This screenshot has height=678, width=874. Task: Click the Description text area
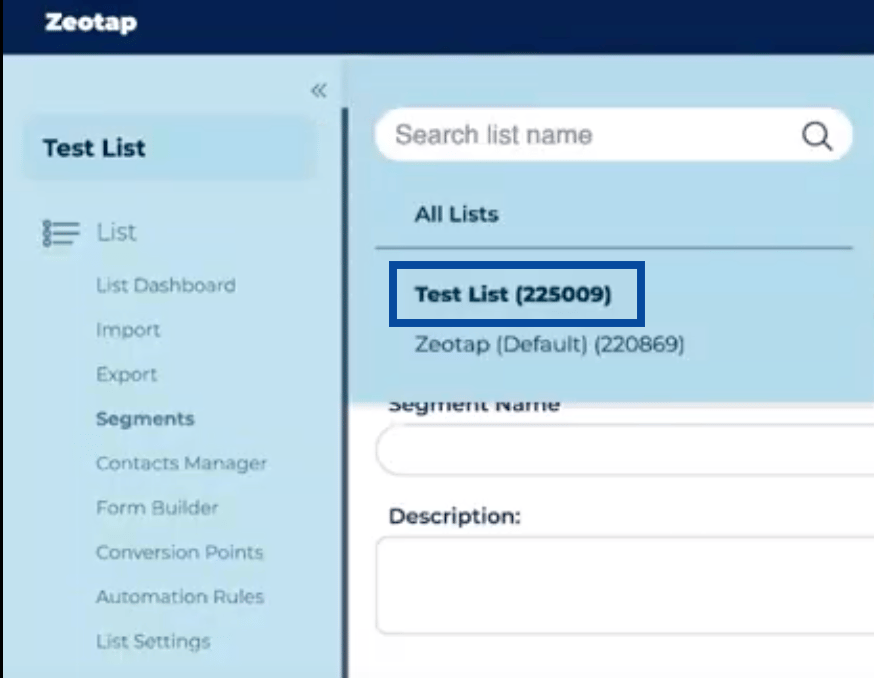(625, 585)
